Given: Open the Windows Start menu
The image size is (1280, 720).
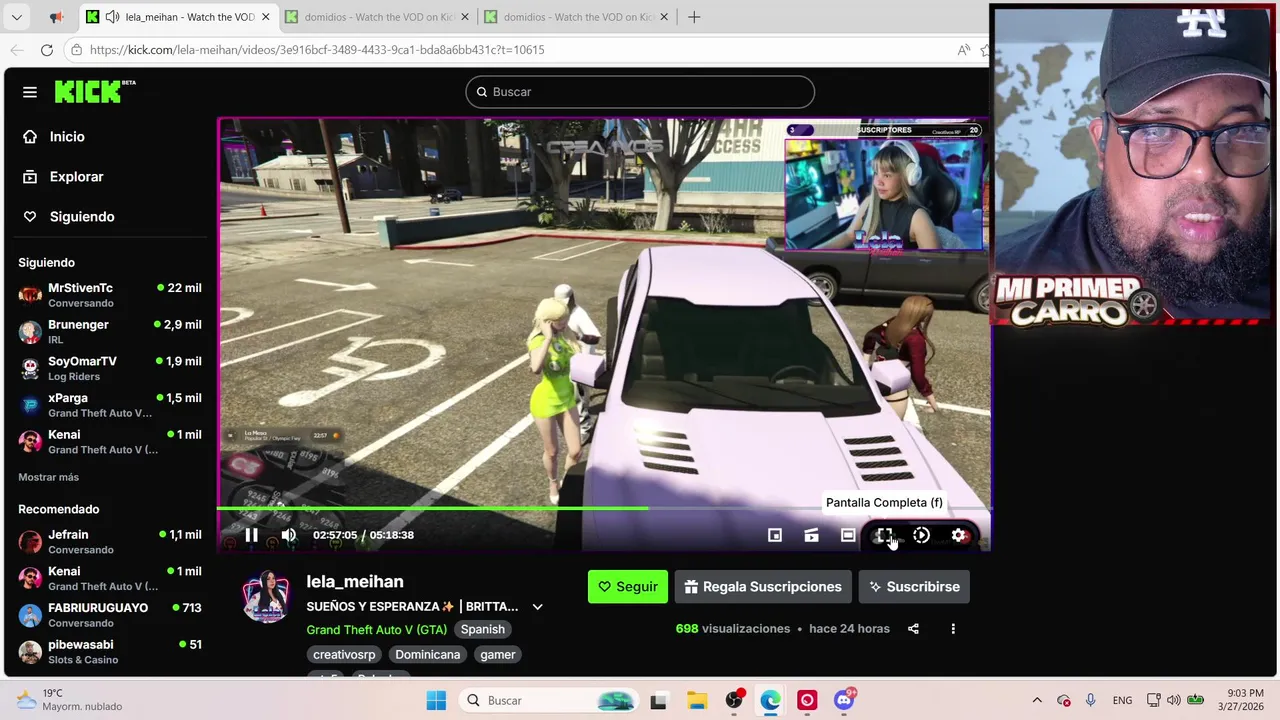Looking at the screenshot, I should coord(436,701).
